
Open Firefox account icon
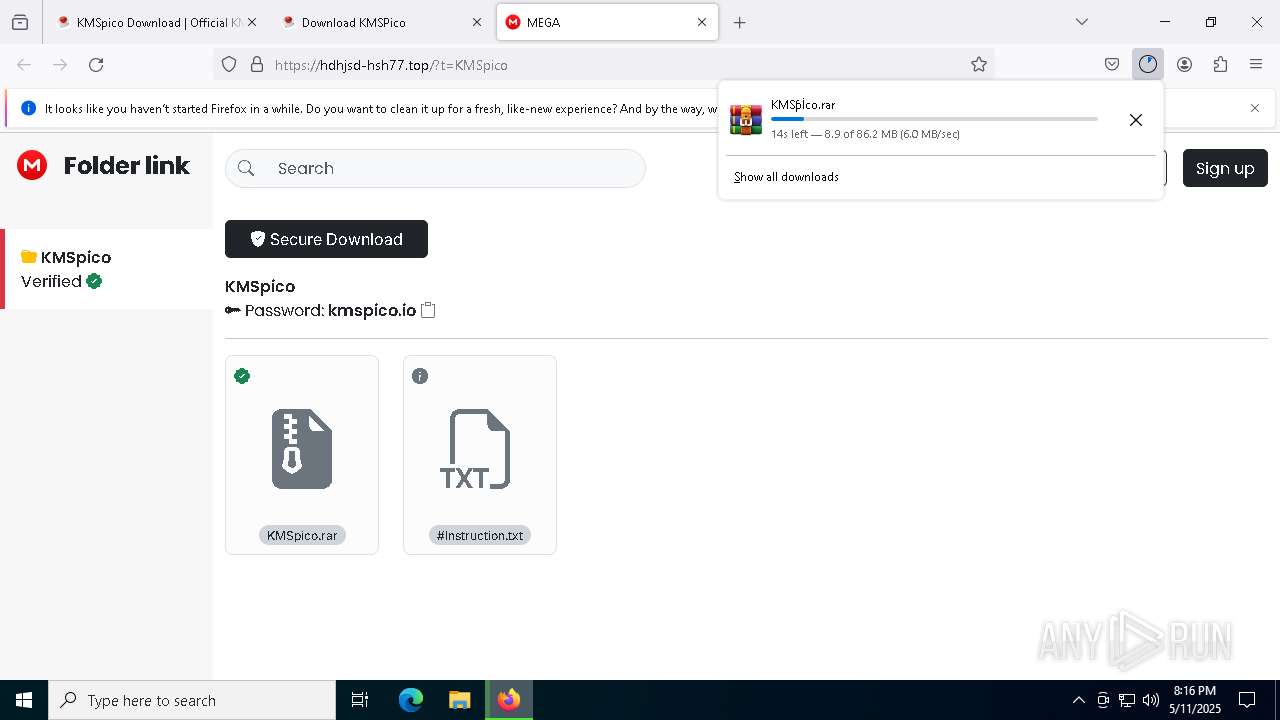click(x=1184, y=65)
